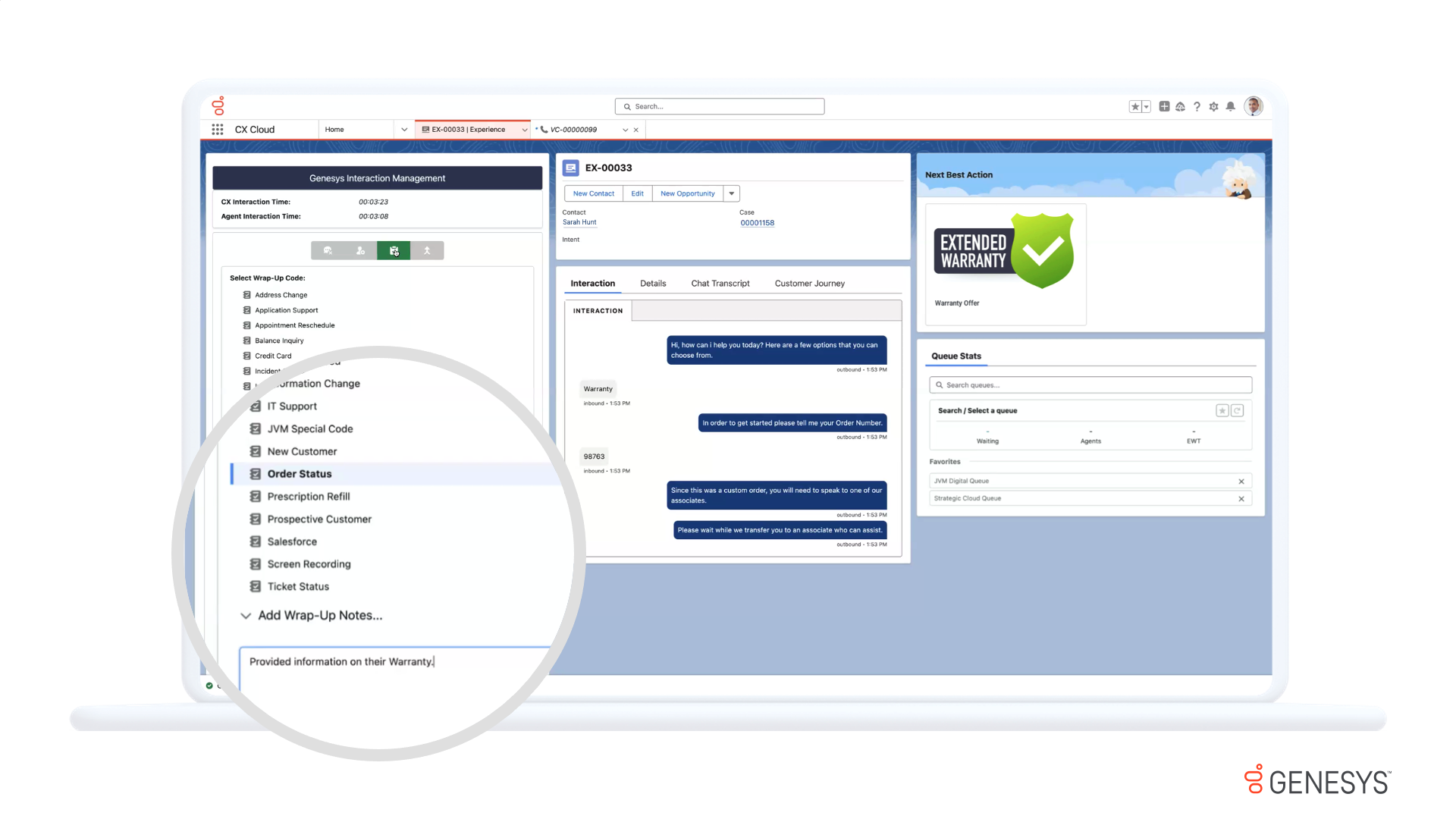Click the transfer to agent icon

click(361, 251)
